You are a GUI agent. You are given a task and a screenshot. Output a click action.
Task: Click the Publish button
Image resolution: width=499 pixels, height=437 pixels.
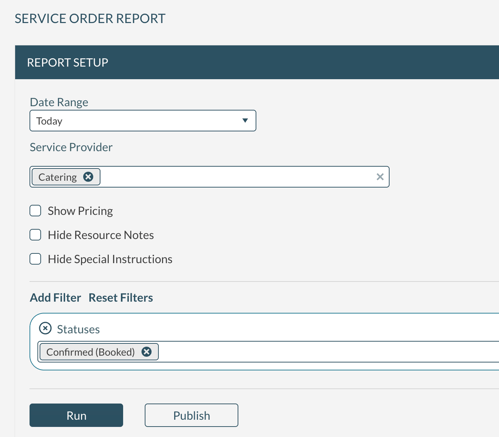(x=191, y=415)
